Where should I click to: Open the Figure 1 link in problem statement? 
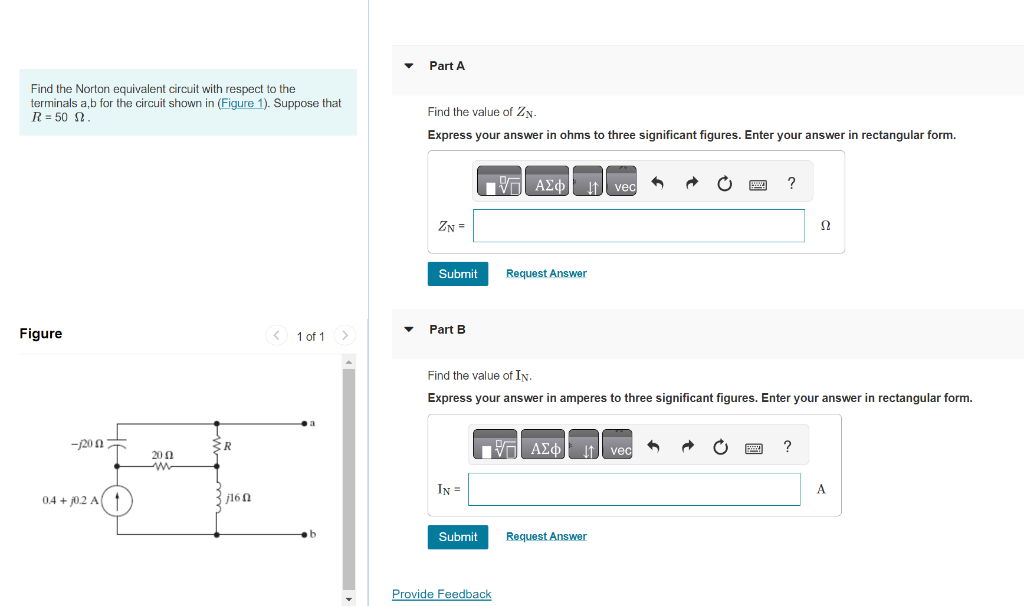point(240,103)
